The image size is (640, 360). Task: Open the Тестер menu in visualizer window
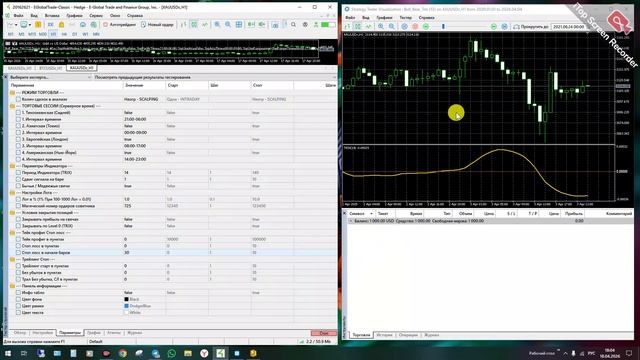point(405,18)
